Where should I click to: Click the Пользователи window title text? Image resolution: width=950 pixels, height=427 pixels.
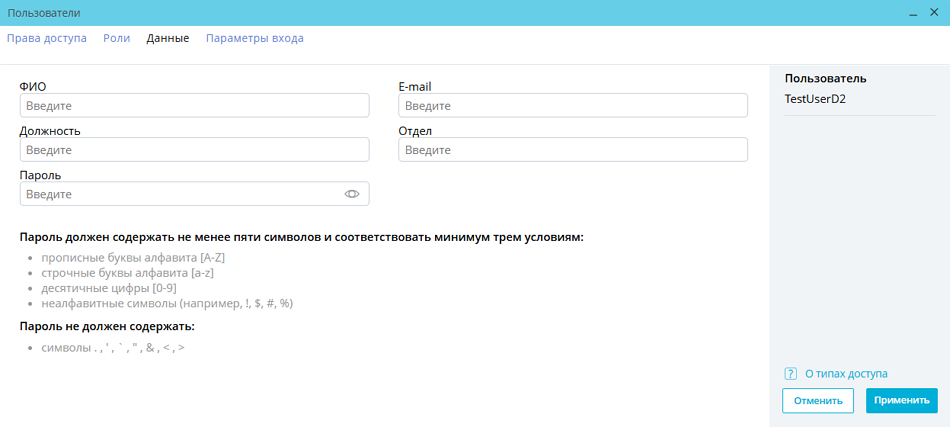click(x=44, y=13)
